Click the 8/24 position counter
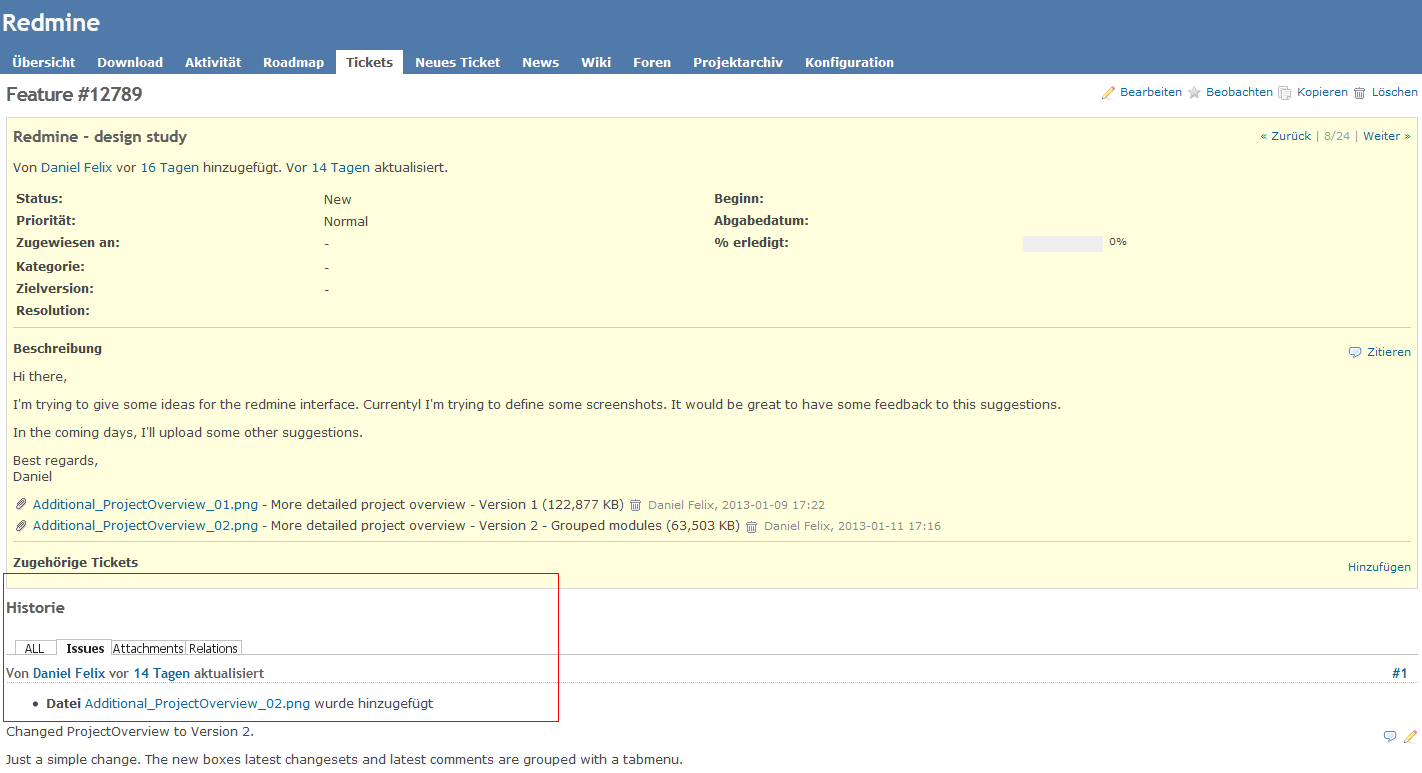Screen dimensions: 1422x773 [x=1337, y=136]
